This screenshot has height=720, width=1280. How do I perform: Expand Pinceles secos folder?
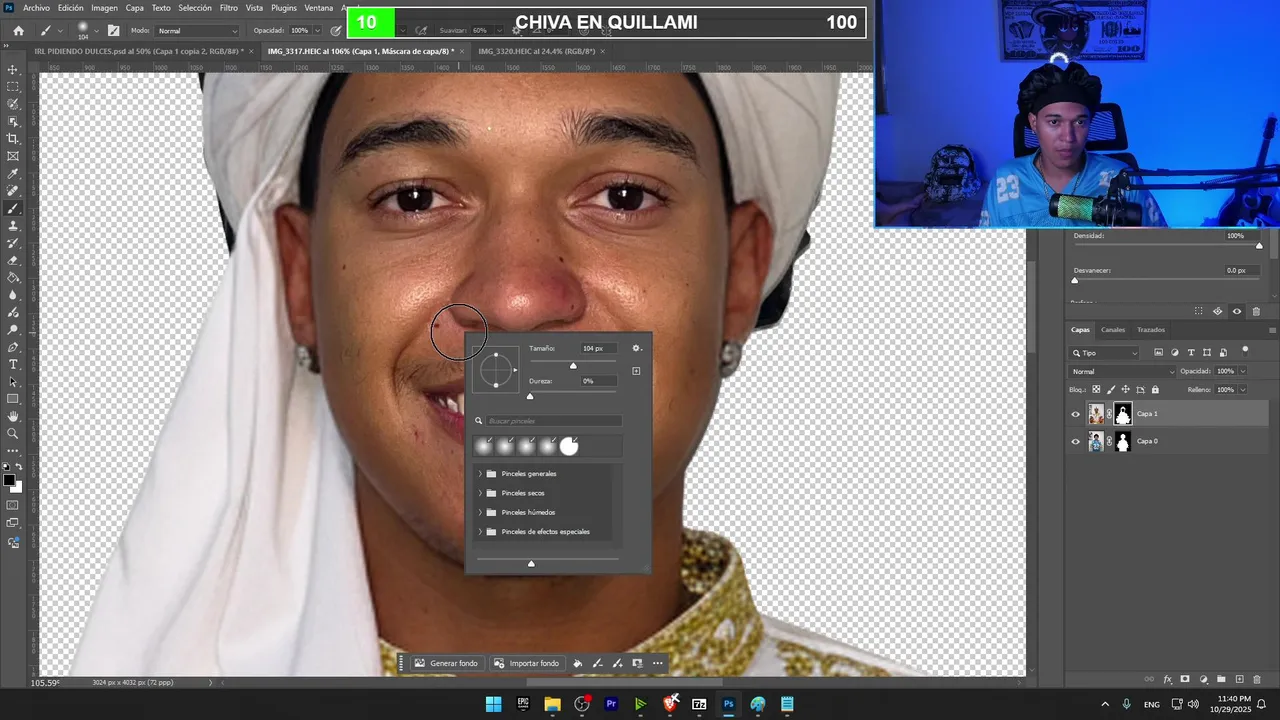click(480, 493)
